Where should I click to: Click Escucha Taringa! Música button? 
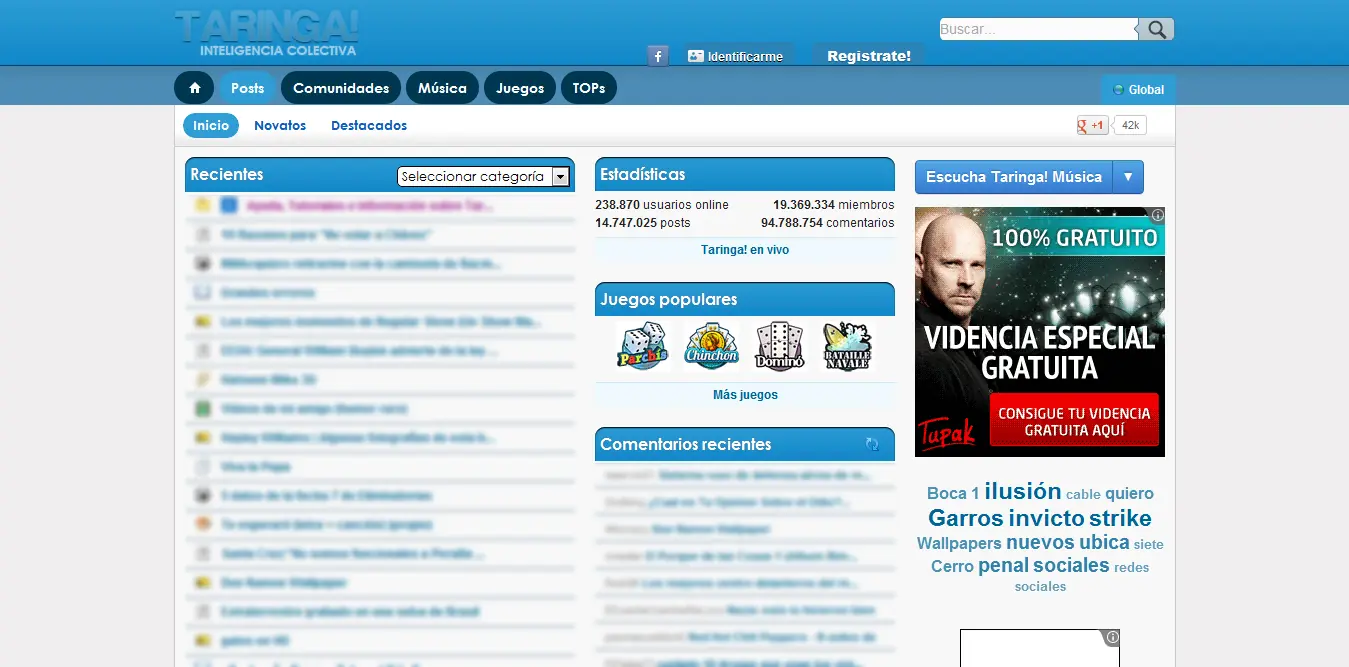click(x=1014, y=177)
